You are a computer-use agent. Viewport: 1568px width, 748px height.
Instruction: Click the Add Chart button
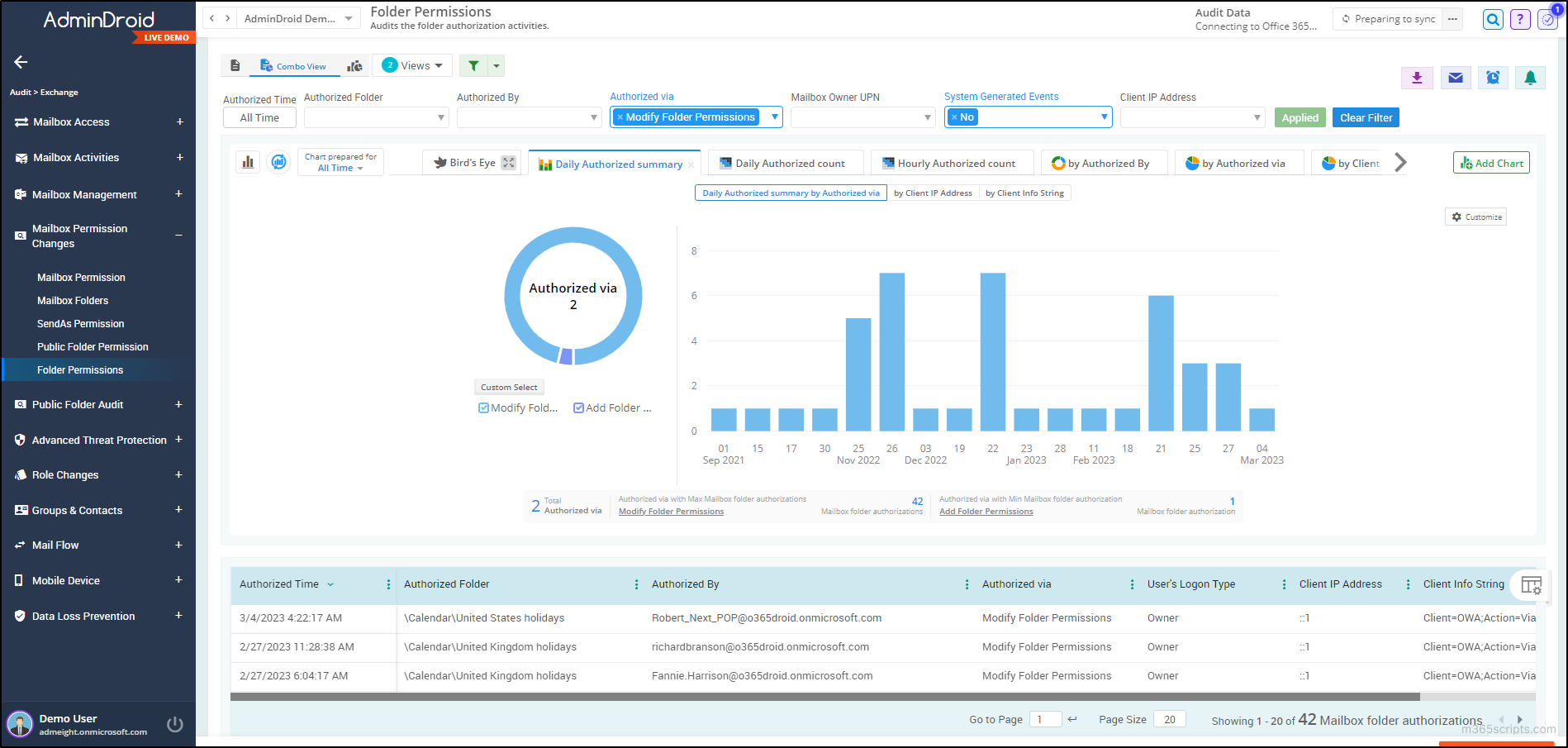point(1490,164)
